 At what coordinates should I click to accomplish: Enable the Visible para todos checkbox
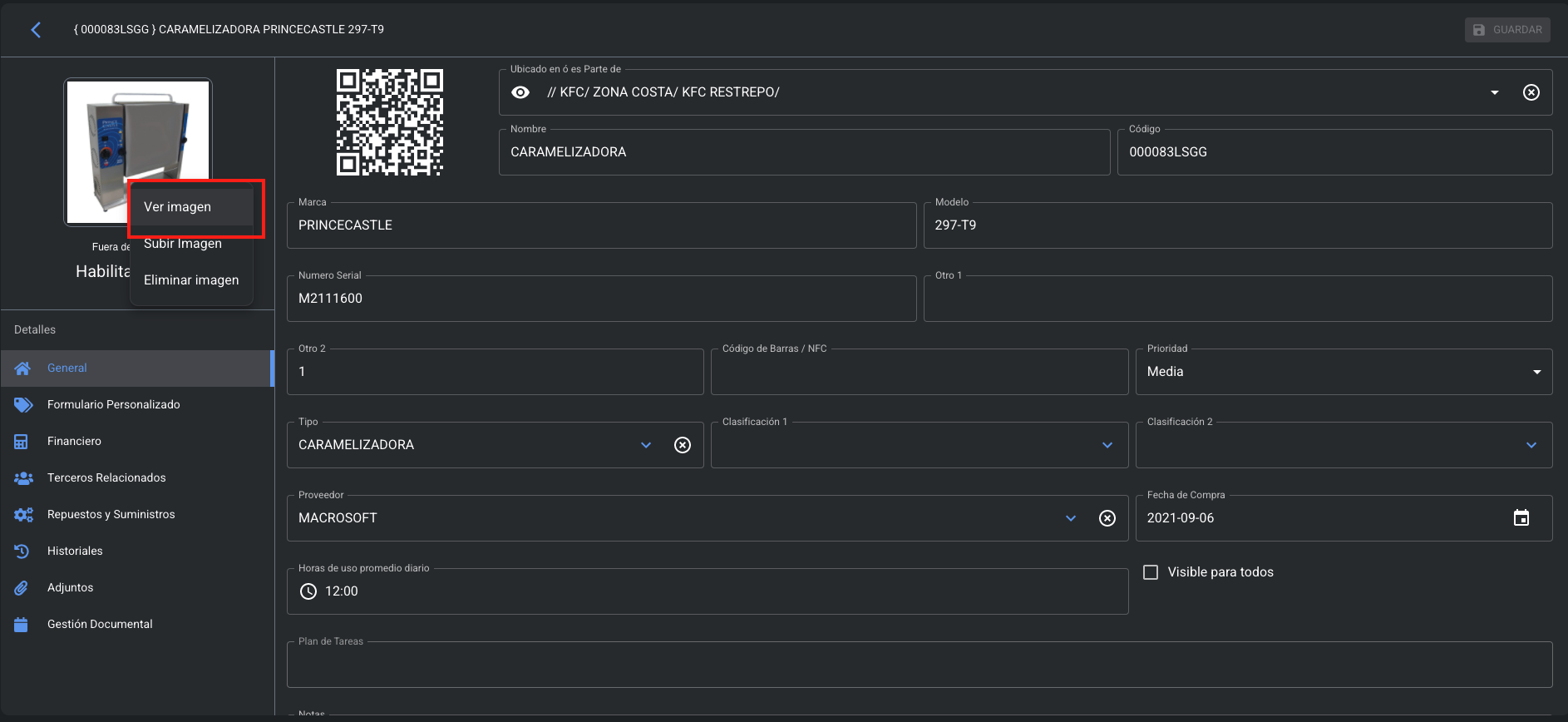point(1151,572)
